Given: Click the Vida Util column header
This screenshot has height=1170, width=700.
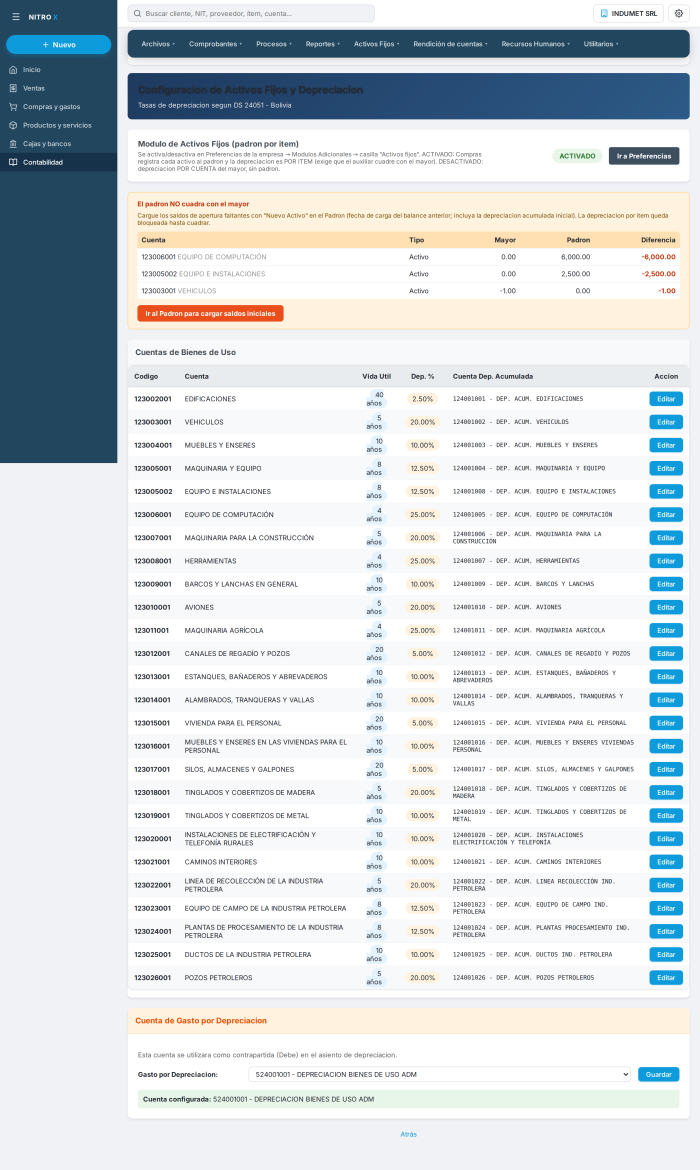Looking at the screenshot, I should click(x=376, y=376).
